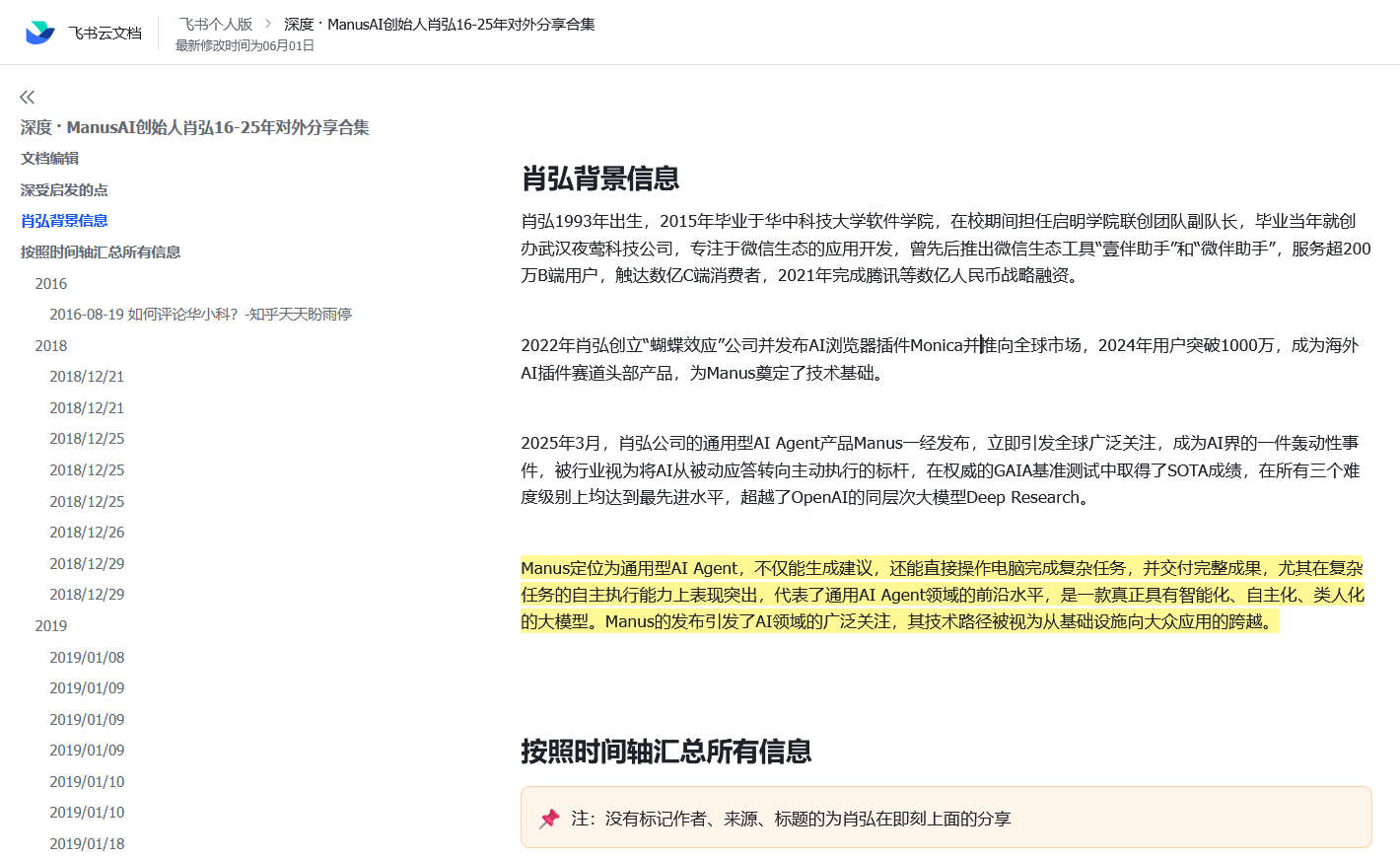Click paragraph starting 肖弘1993年出生

point(945,249)
